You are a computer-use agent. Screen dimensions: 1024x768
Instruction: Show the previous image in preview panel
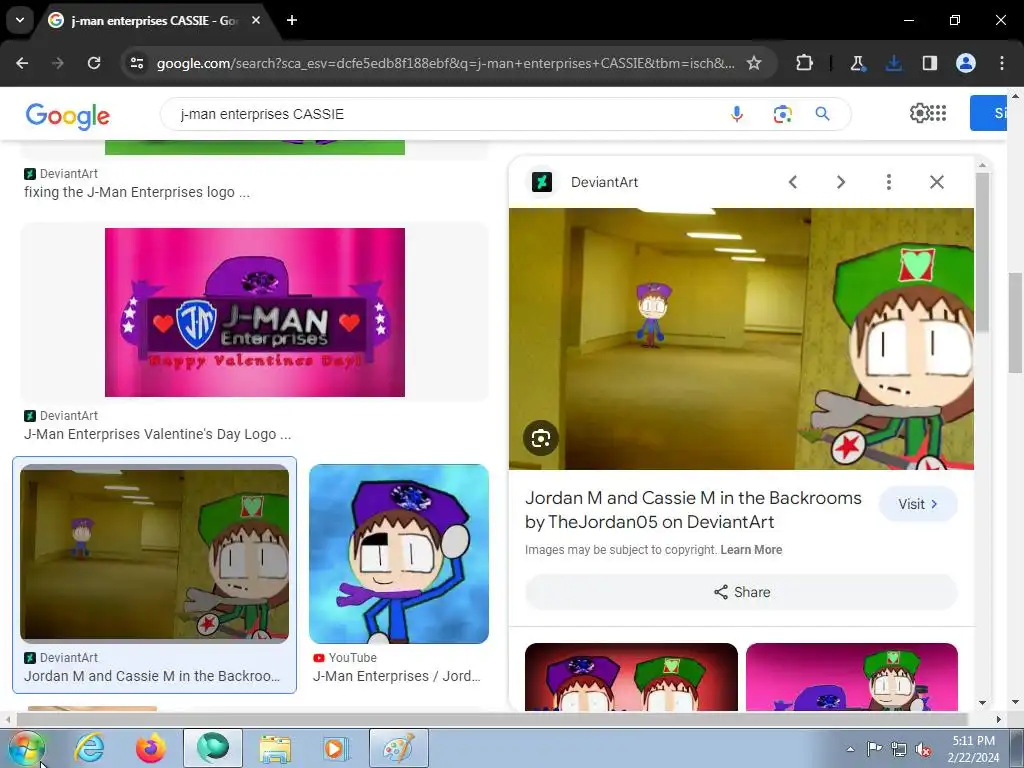(x=793, y=182)
